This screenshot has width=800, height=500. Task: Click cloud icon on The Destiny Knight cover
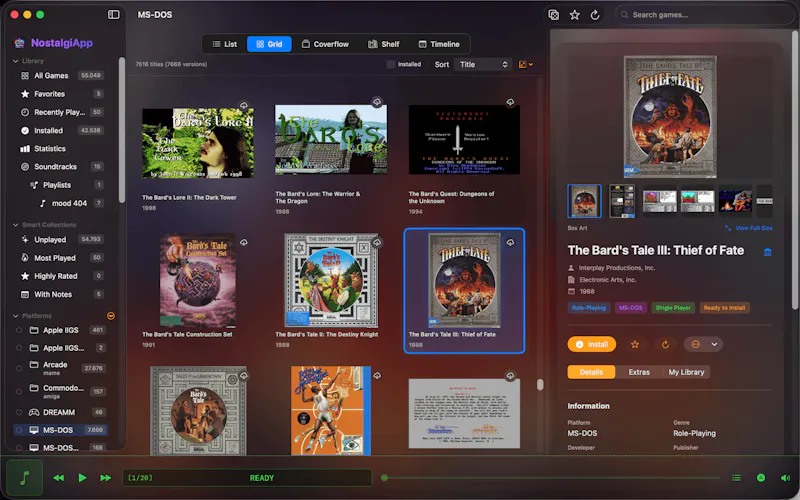coord(377,242)
